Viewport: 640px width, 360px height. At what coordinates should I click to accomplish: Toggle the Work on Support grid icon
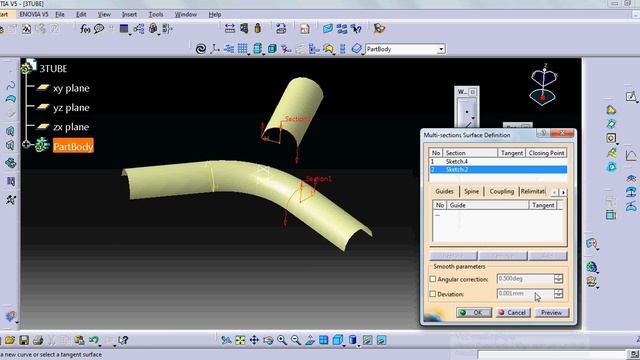242,49
